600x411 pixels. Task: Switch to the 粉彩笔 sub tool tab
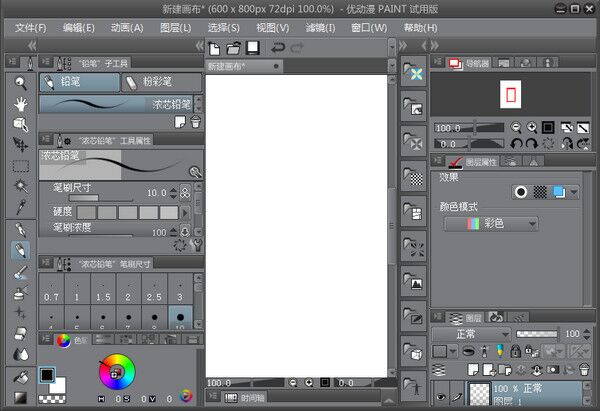(x=161, y=82)
